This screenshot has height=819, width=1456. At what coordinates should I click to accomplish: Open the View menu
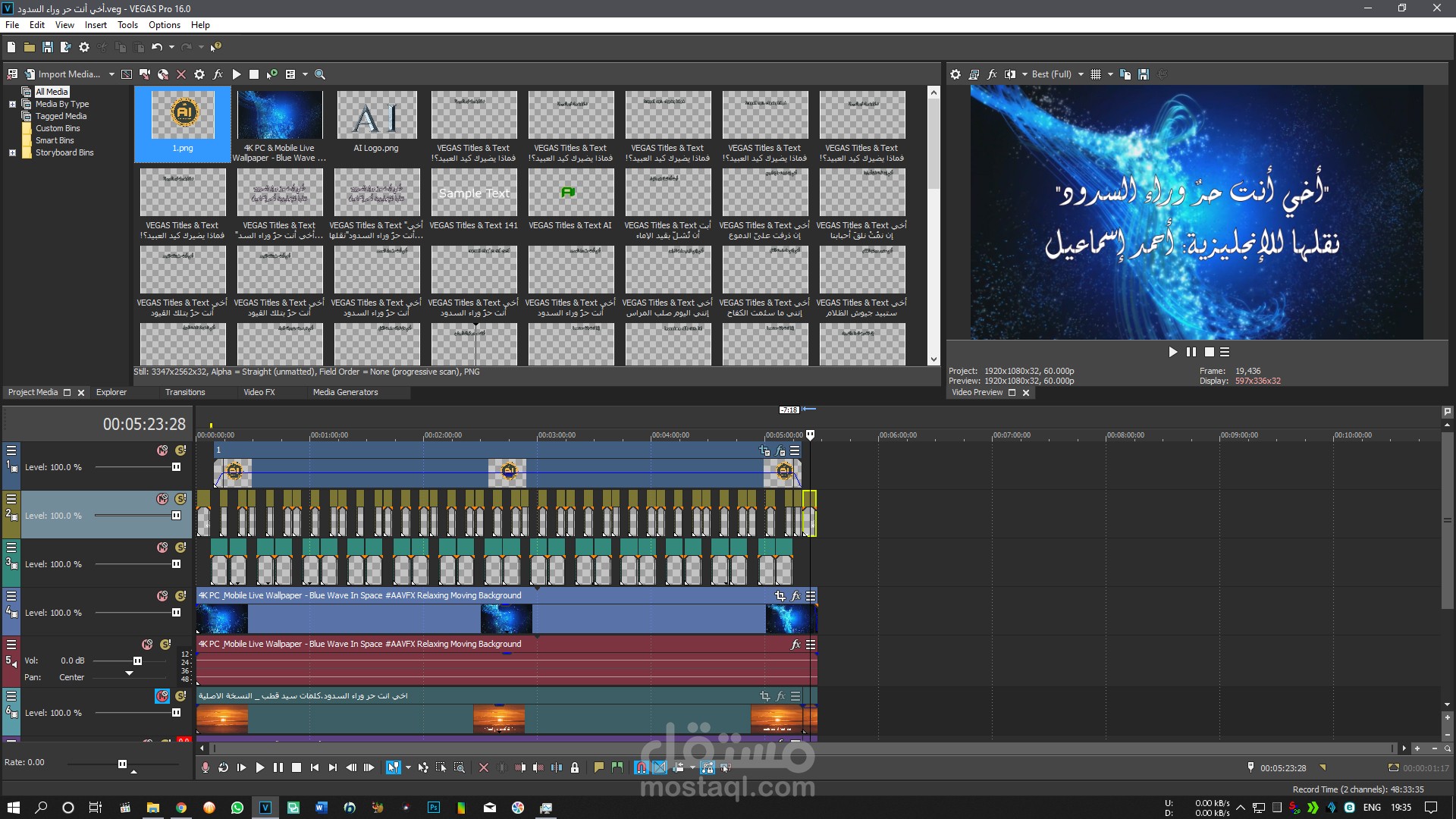click(64, 24)
